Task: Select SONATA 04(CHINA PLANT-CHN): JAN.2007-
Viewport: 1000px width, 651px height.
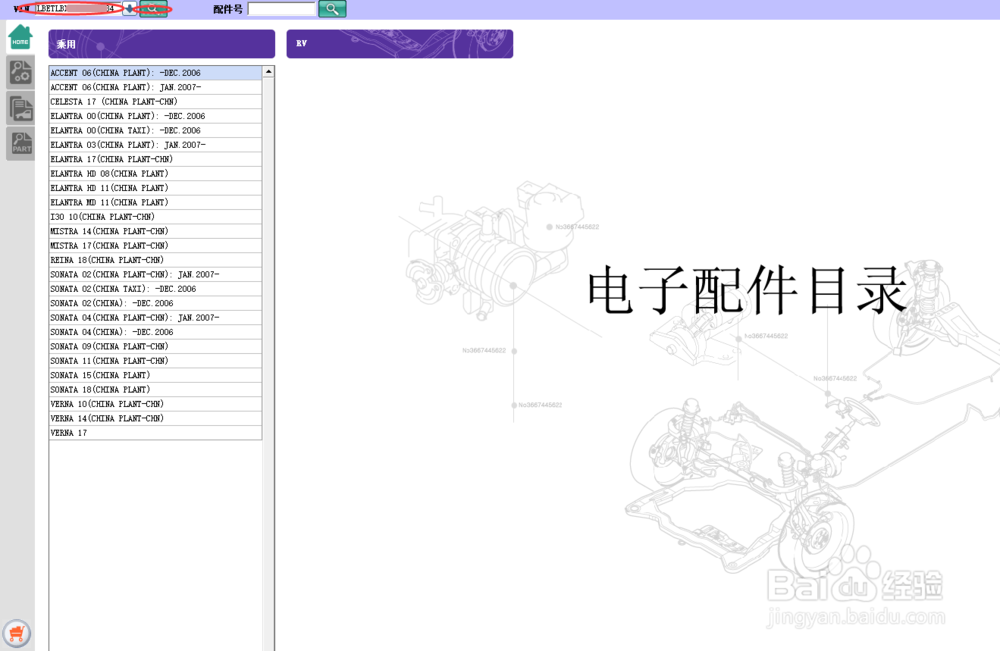Action: [x=155, y=318]
